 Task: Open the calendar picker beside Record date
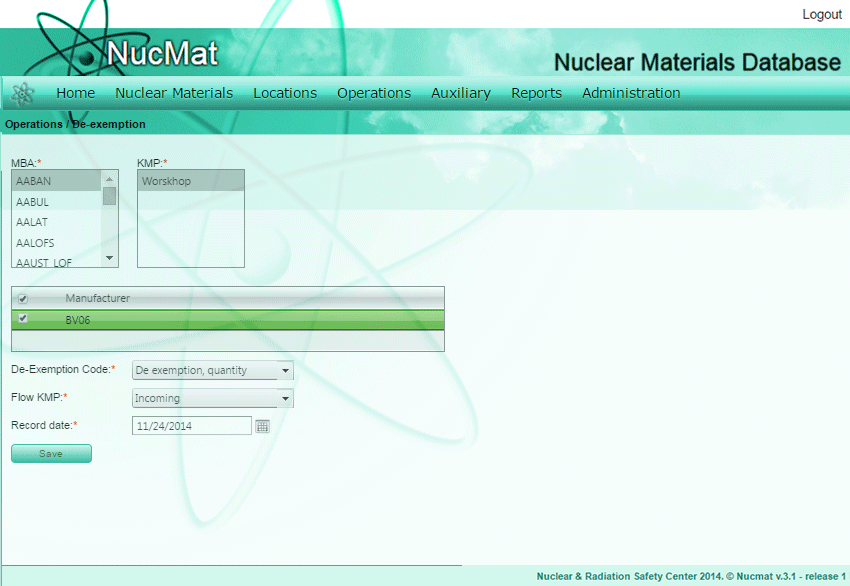point(262,426)
